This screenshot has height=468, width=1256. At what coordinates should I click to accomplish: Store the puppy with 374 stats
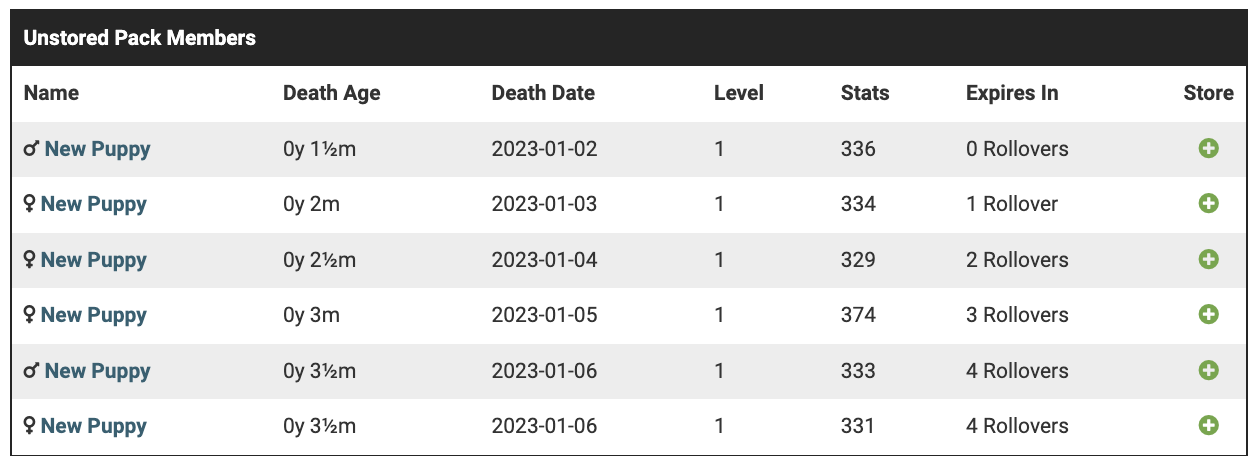1208,315
